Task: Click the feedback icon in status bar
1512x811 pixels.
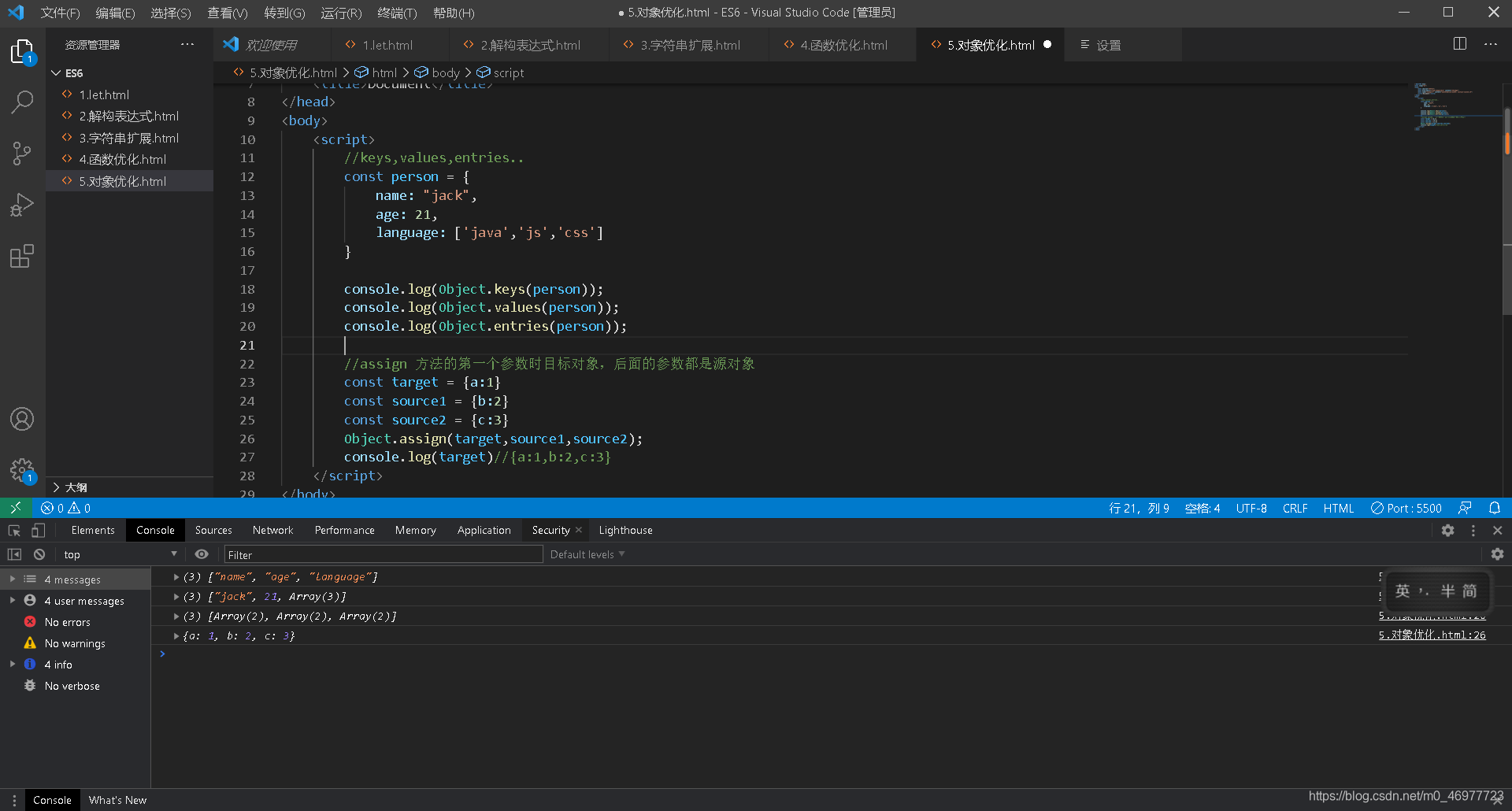Action: tap(1465, 508)
